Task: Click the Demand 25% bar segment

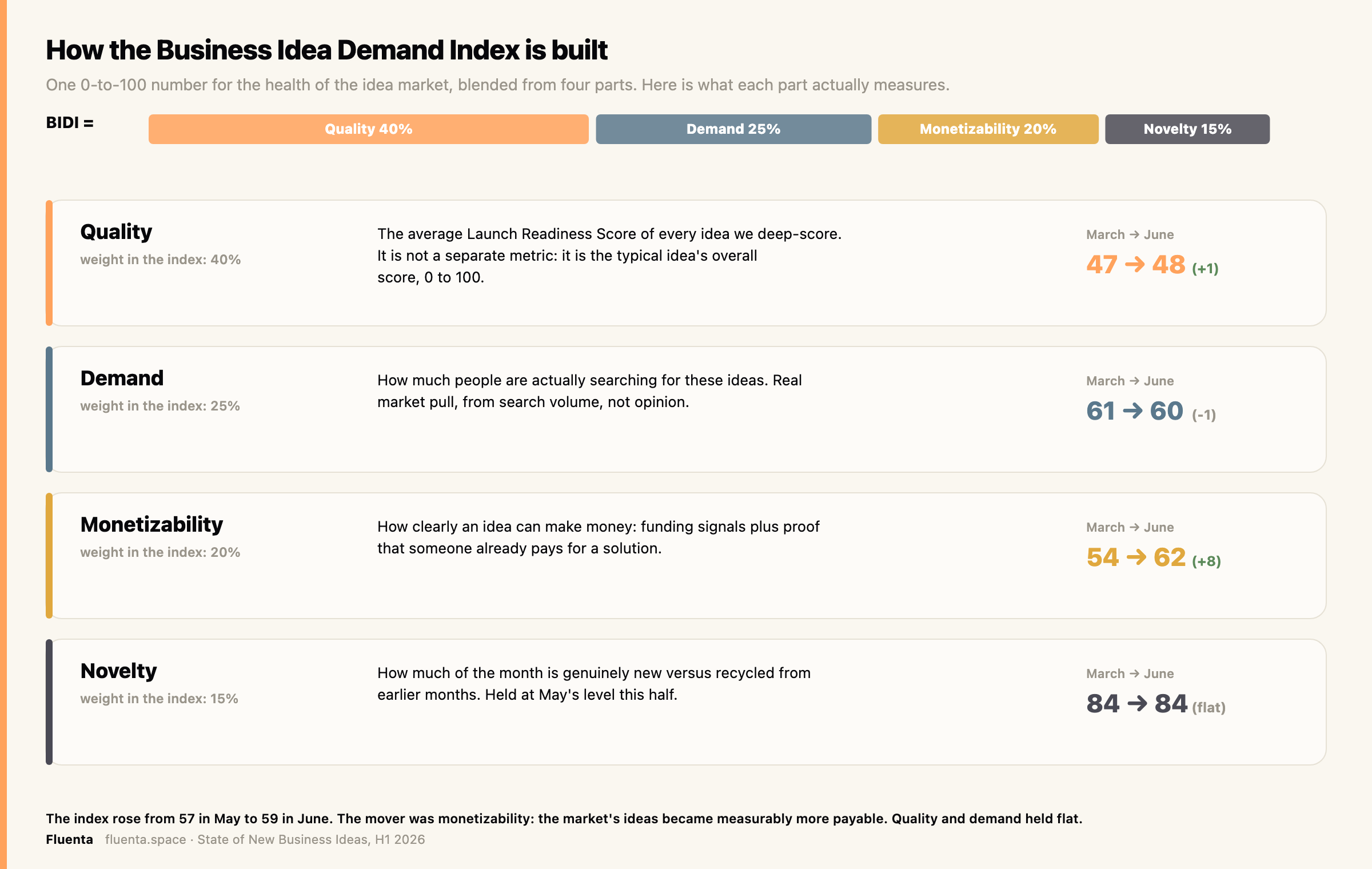Action: (733, 129)
